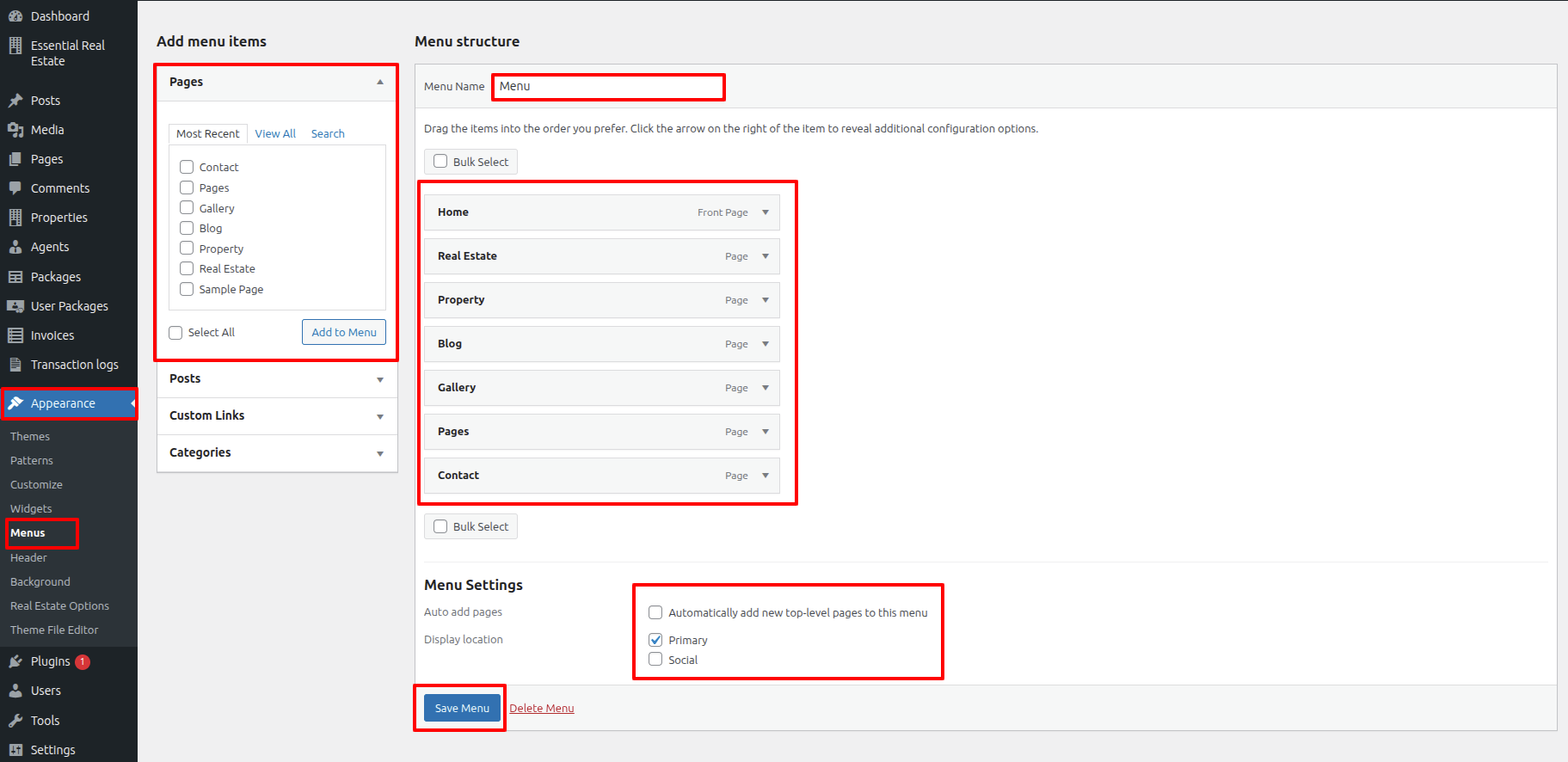Check the Gallery page checkbox
1568x762 pixels.
tap(187, 208)
